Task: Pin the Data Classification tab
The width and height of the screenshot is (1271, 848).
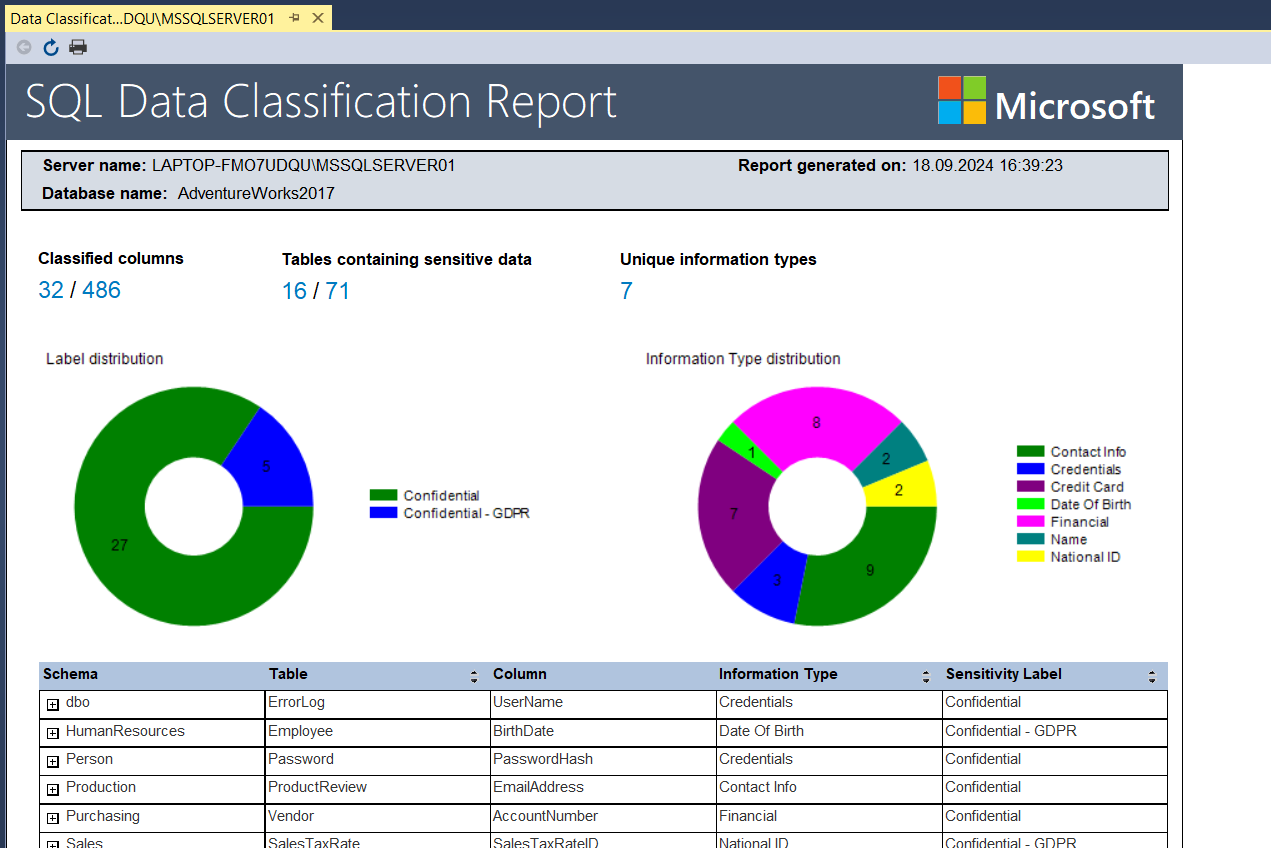Action: [295, 18]
